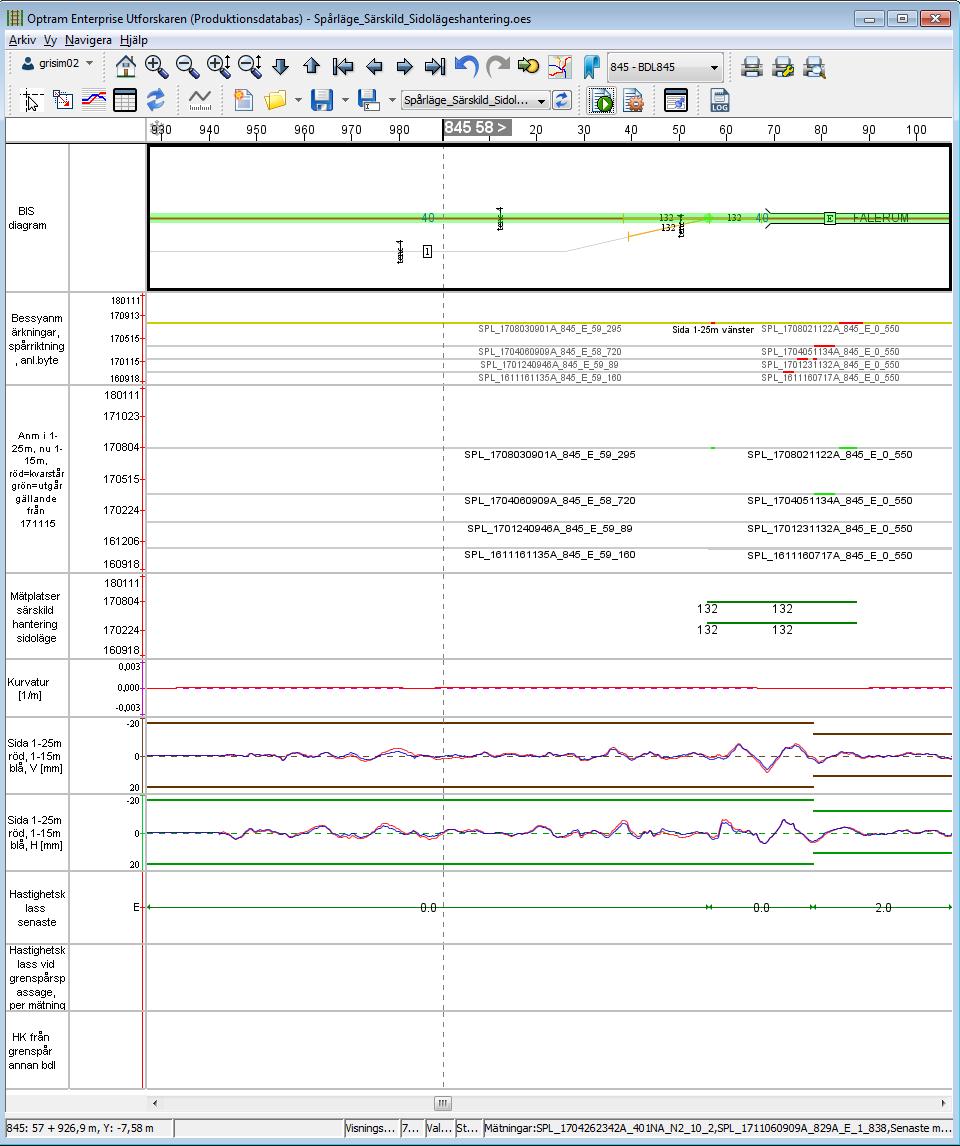
Task: Click the region resize selection tool
Action: tap(63, 100)
